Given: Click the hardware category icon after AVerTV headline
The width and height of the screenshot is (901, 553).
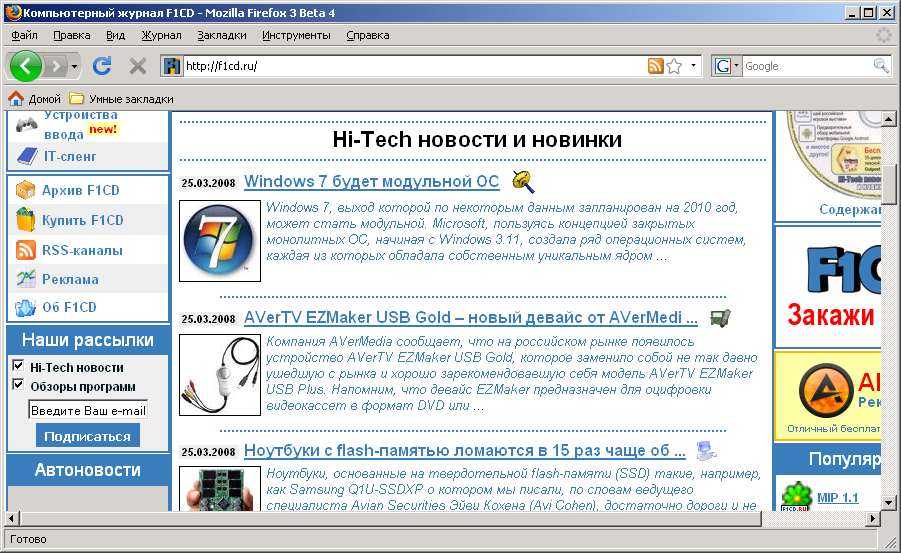Looking at the screenshot, I should 720,317.
